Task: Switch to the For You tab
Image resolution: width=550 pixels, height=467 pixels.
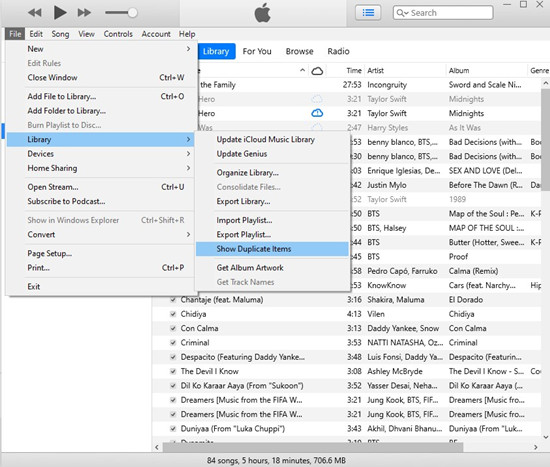Action: pyautogui.click(x=257, y=51)
